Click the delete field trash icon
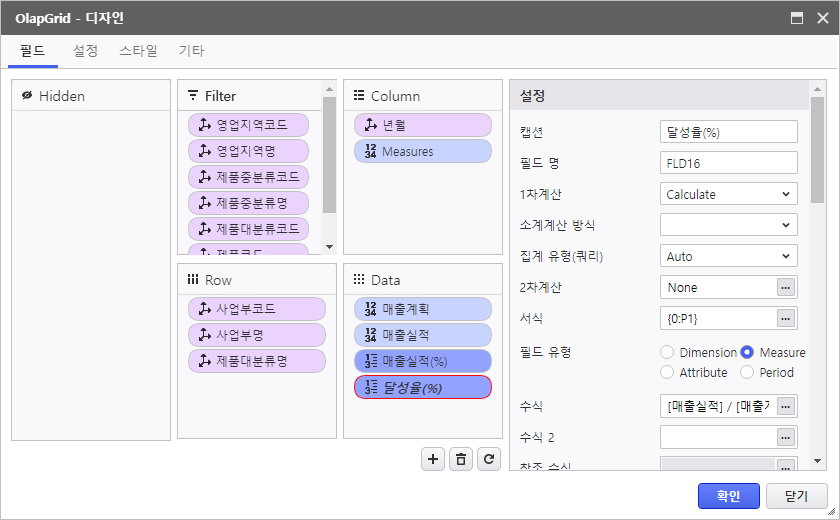 pos(460,459)
